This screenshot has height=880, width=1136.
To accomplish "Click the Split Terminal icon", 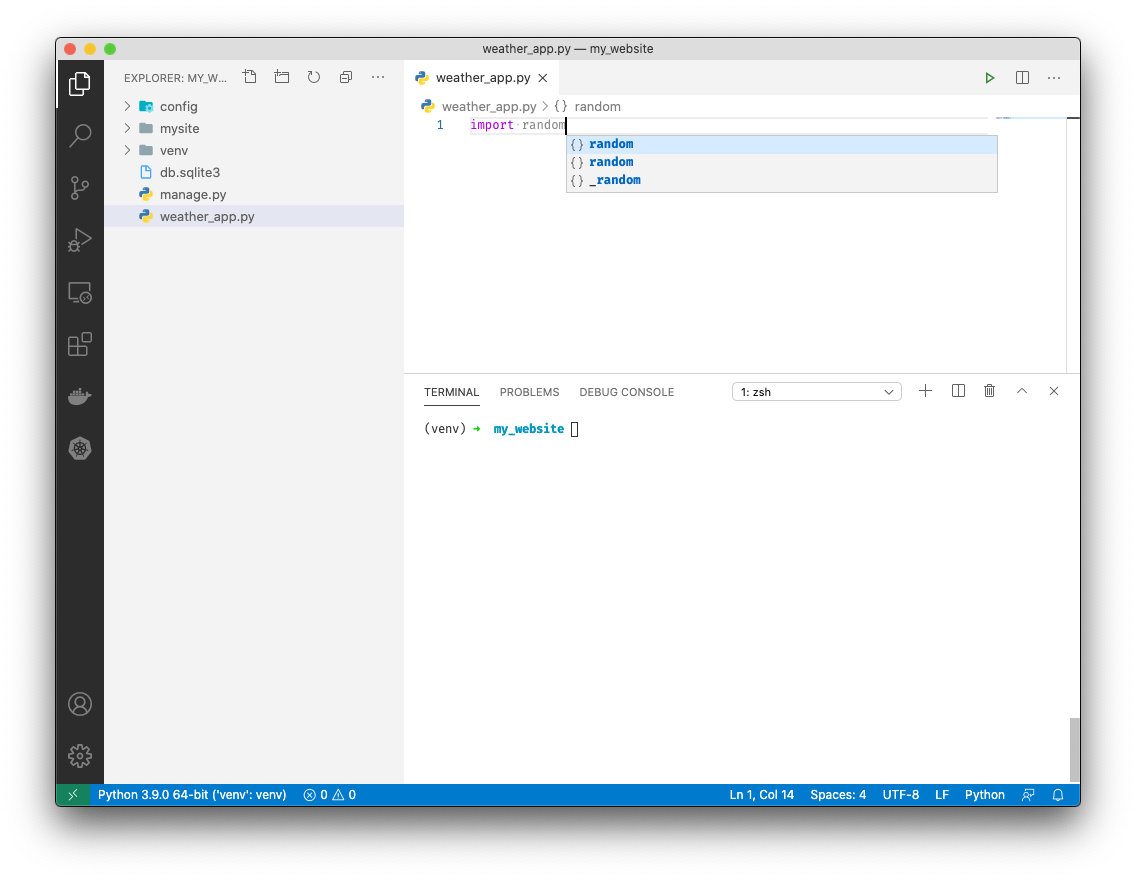I will tap(958, 392).
